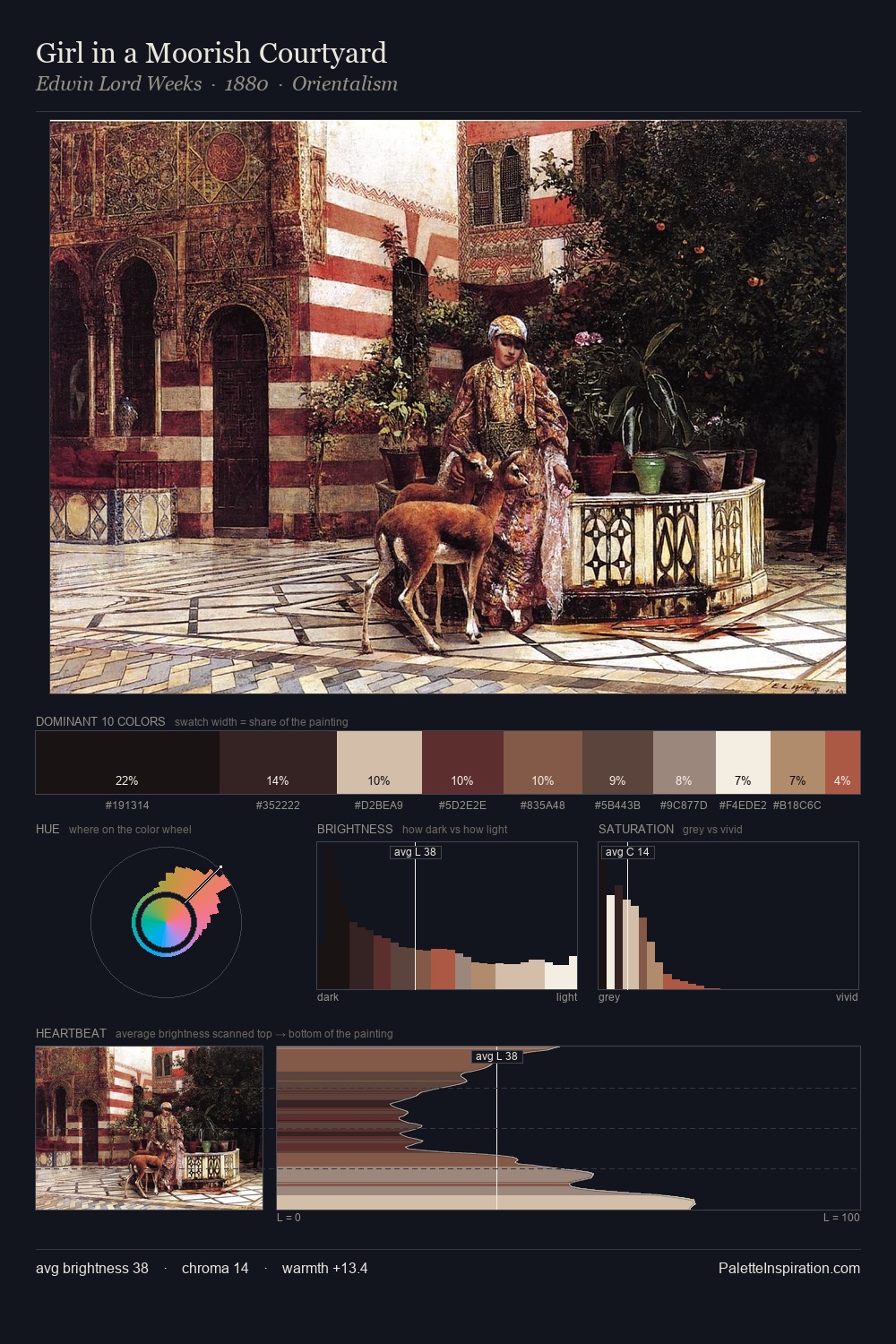Click the 'grey' saturation axis label

click(x=609, y=997)
